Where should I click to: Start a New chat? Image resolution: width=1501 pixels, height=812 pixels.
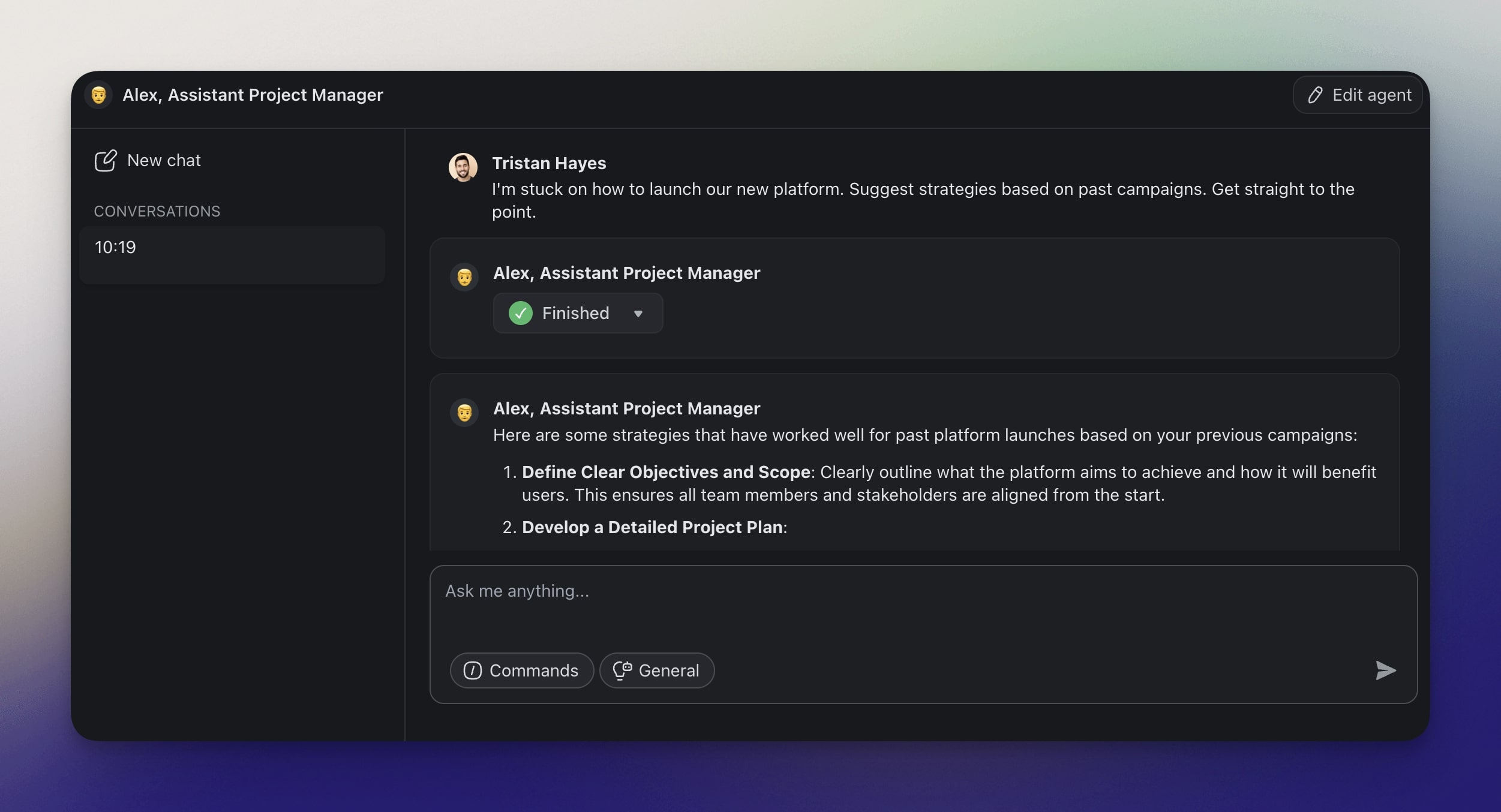(x=163, y=161)
